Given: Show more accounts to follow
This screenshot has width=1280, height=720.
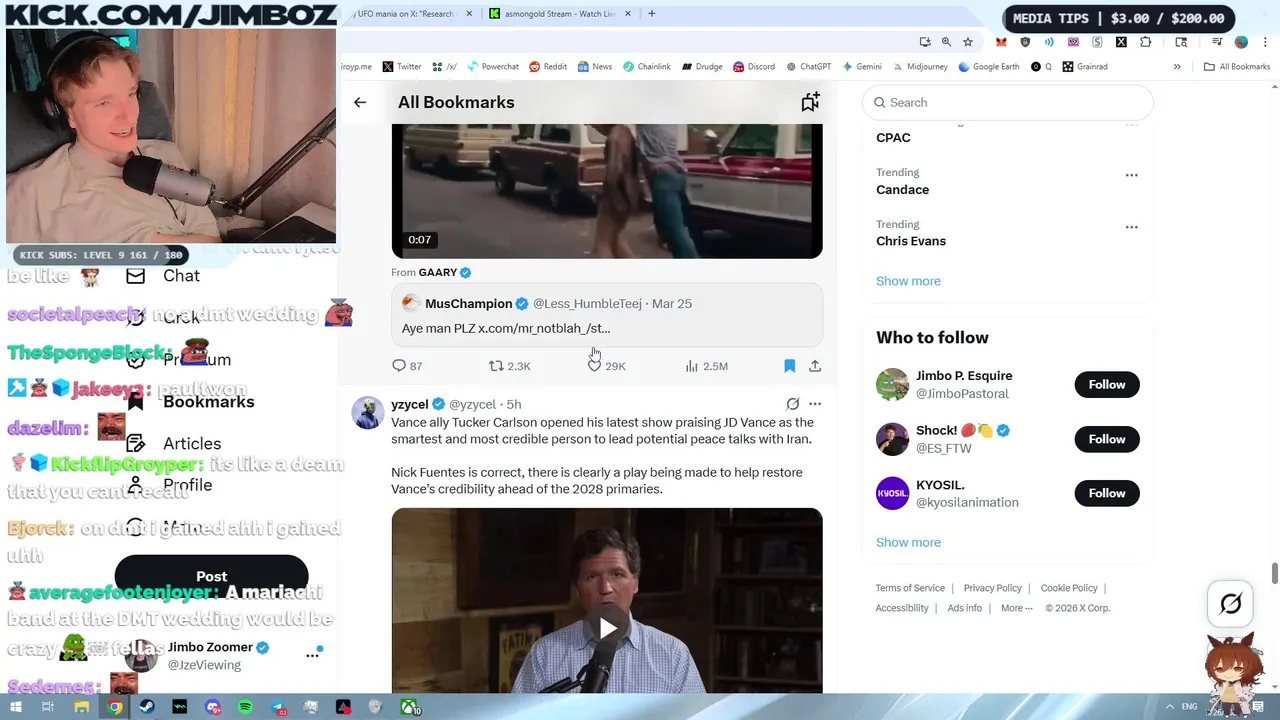Looking at the screenshot, I should tap(908, 542).
